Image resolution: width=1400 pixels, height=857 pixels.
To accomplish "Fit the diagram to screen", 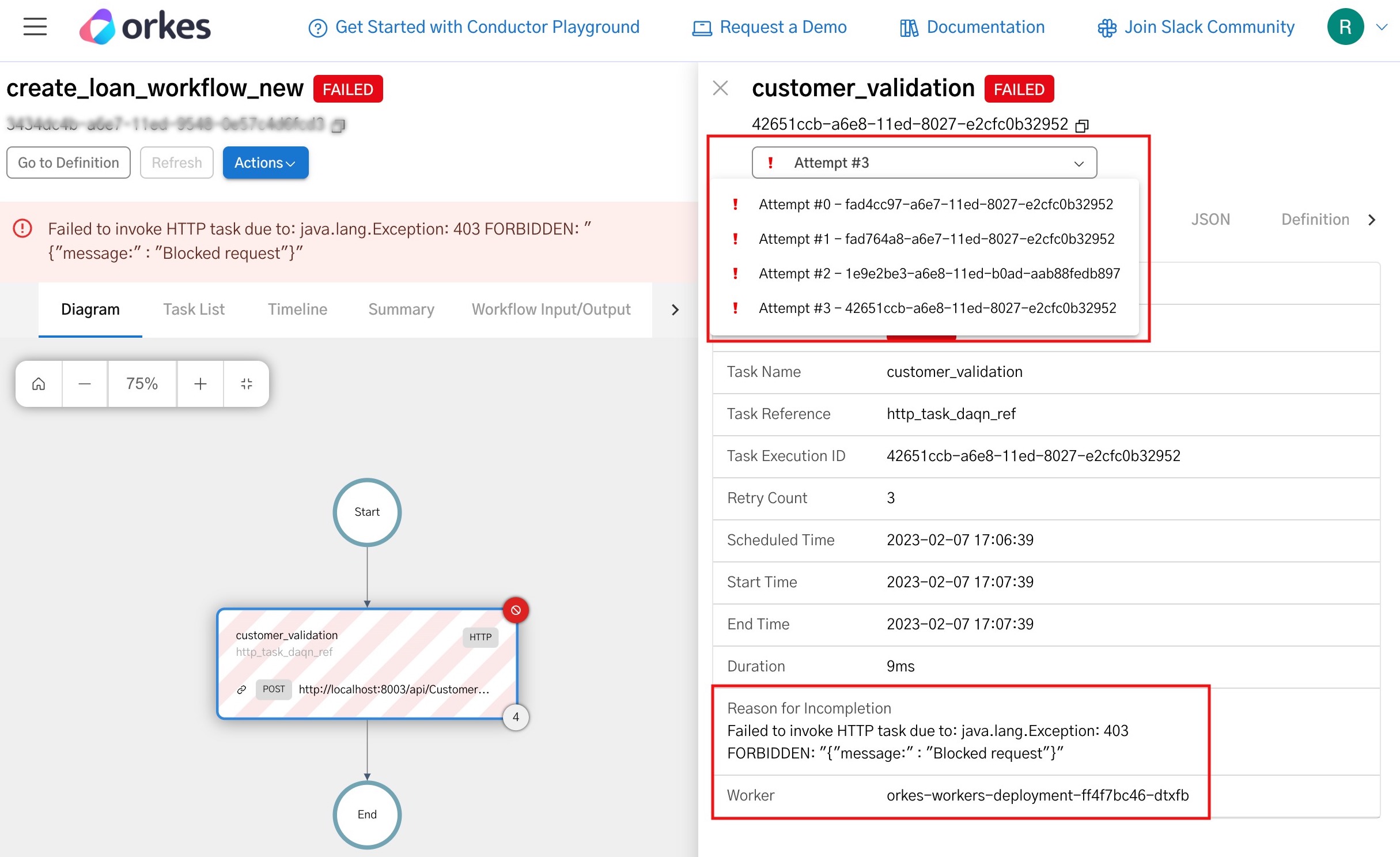I will coord(247,384).
